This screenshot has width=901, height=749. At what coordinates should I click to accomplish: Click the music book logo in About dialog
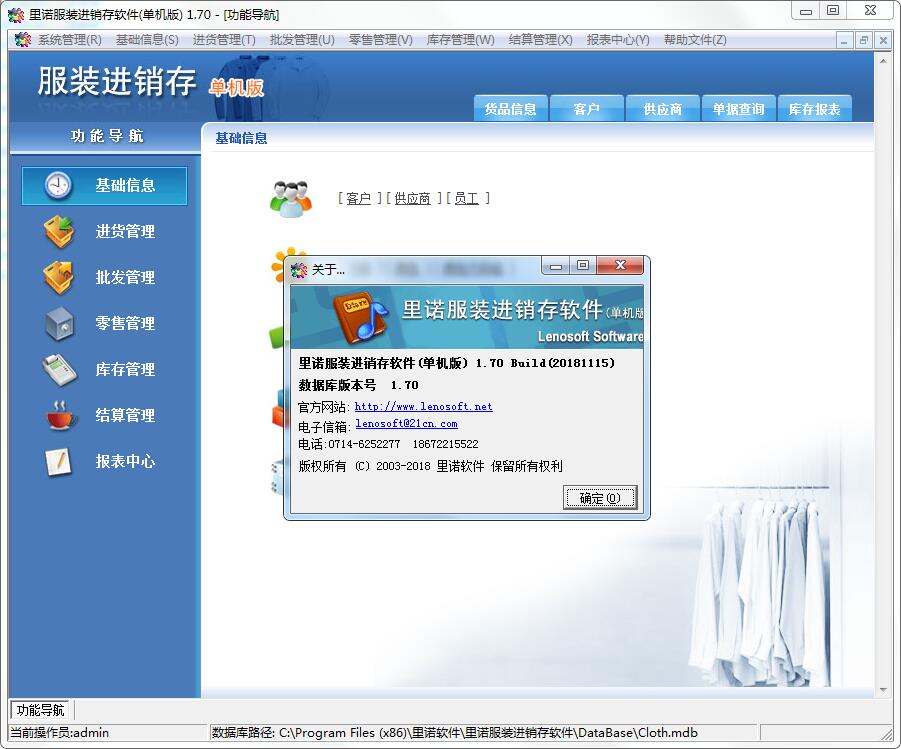361,316
